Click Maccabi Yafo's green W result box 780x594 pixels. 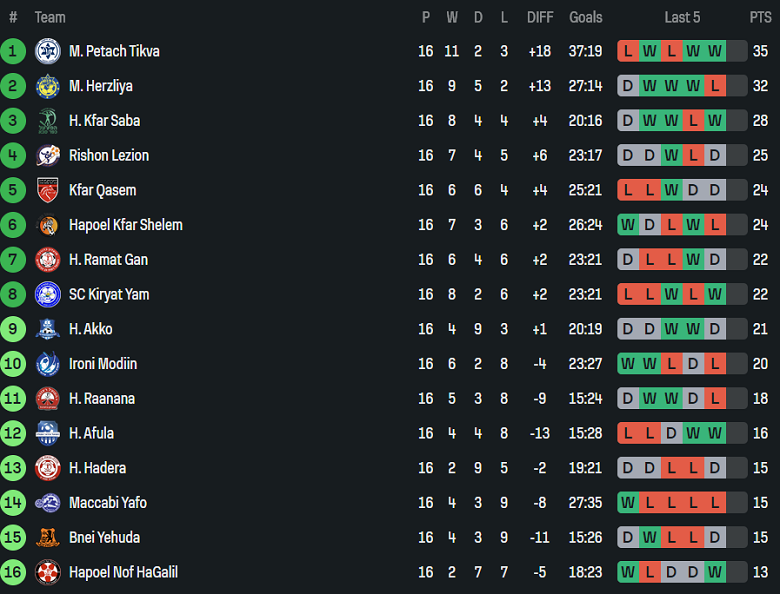click(x=628, y=503)
